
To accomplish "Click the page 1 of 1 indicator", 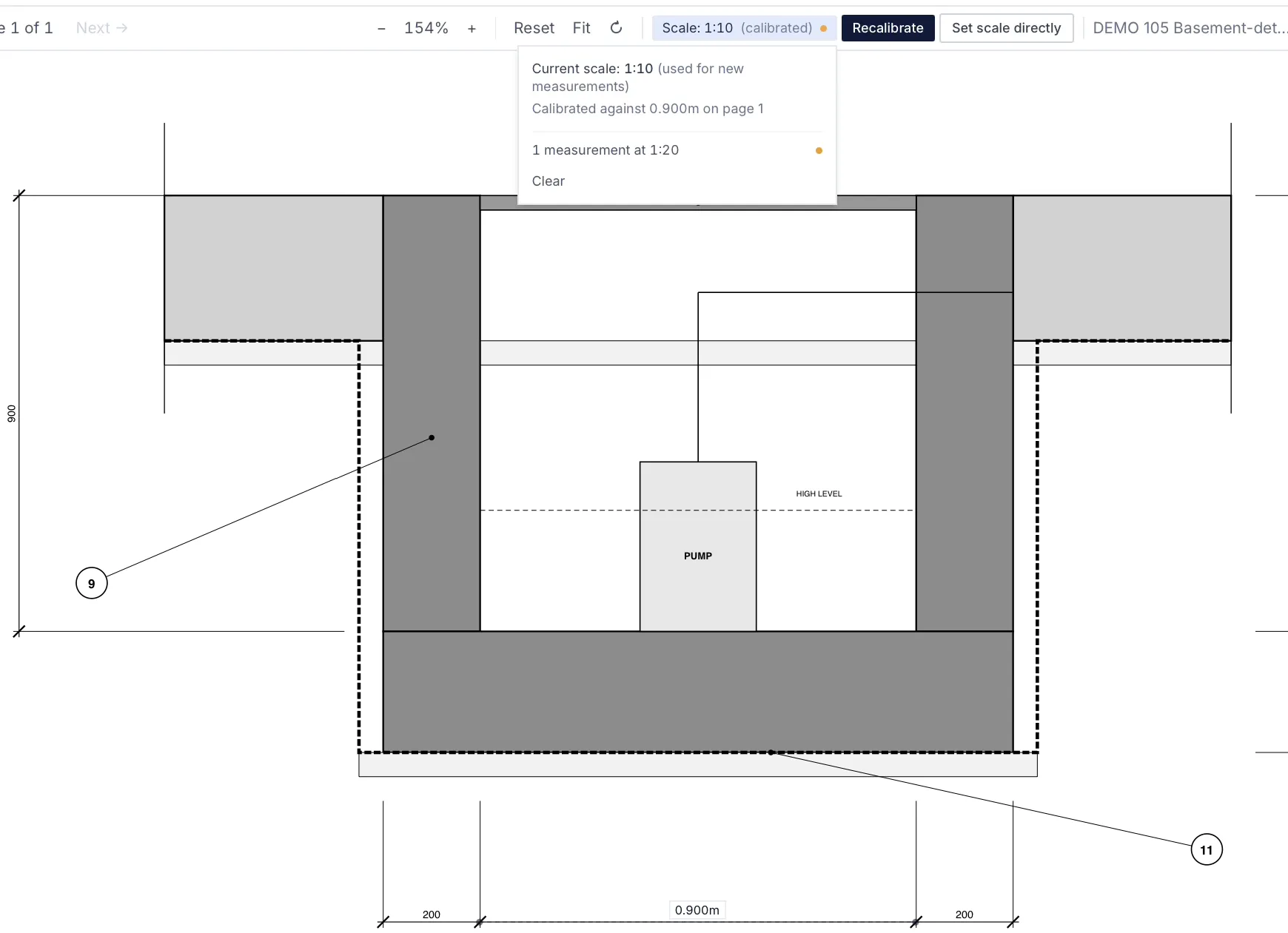I will click(27, 28).
